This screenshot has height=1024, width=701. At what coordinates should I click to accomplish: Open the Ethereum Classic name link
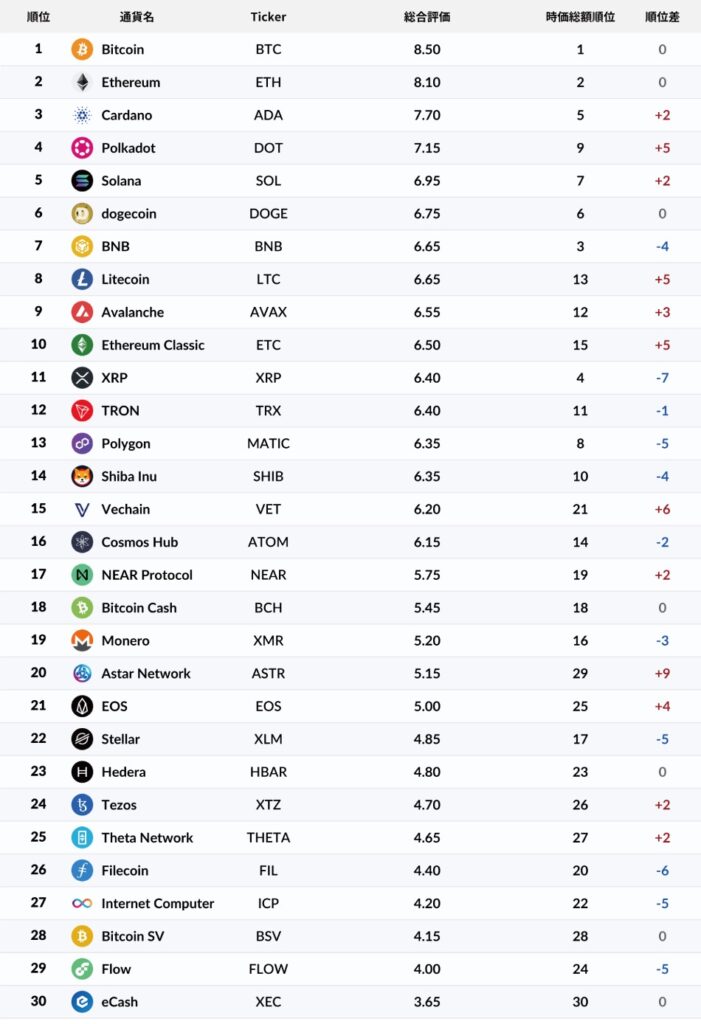(x=153, y=345)
